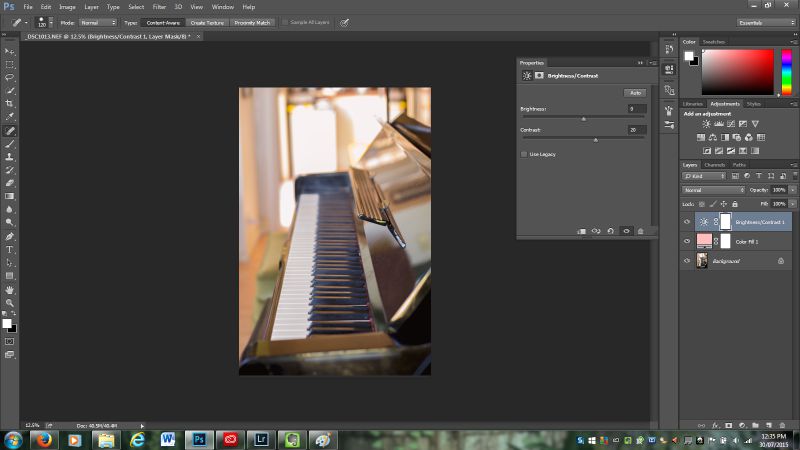The image size is (800, 450).
Task: Add a Curves adjustment from Adjustments panel
Action: [x=731, y=124]
